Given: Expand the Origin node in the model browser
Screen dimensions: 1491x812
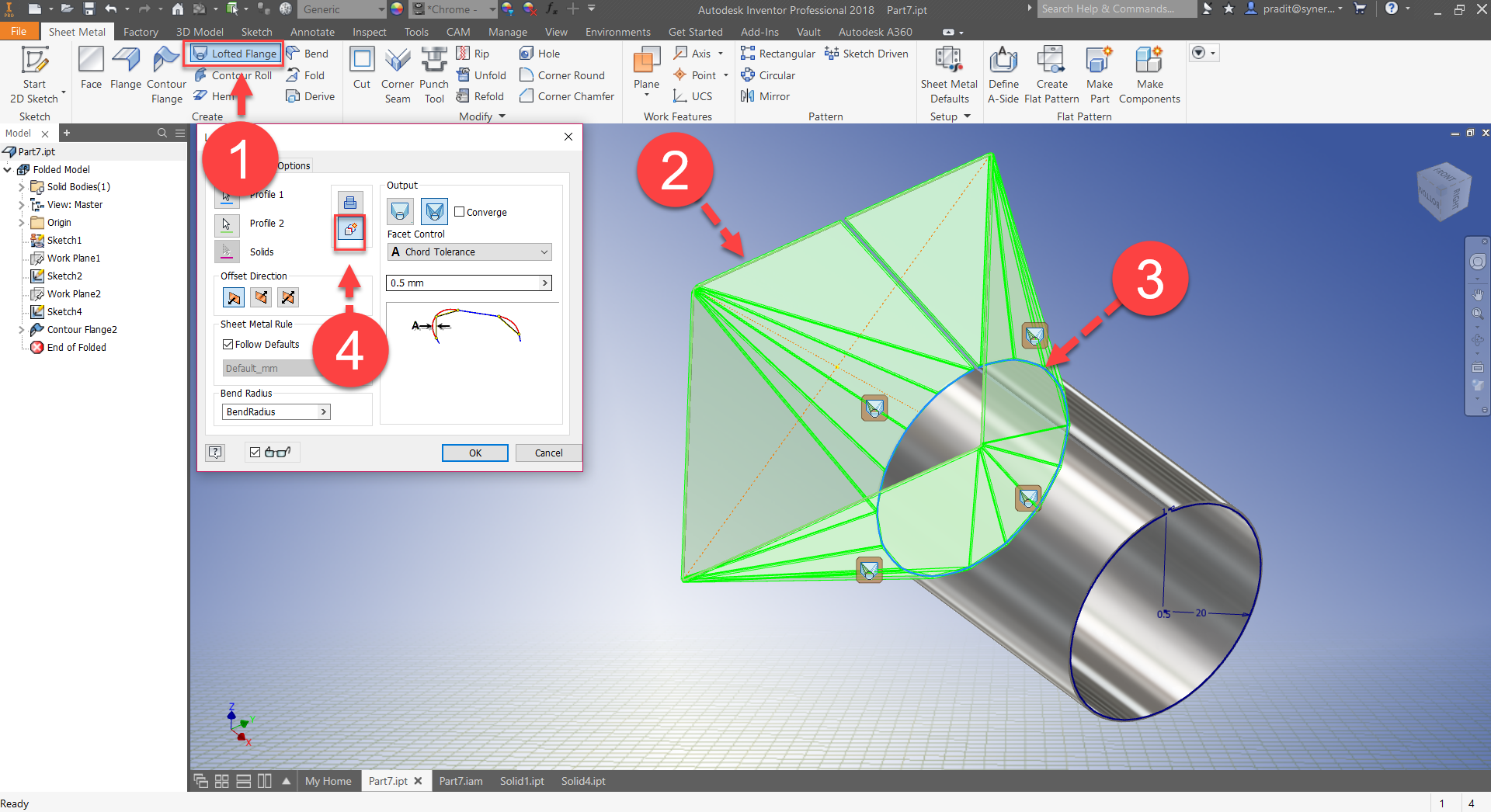Looking at the screenshot, I should click(23, 222).
